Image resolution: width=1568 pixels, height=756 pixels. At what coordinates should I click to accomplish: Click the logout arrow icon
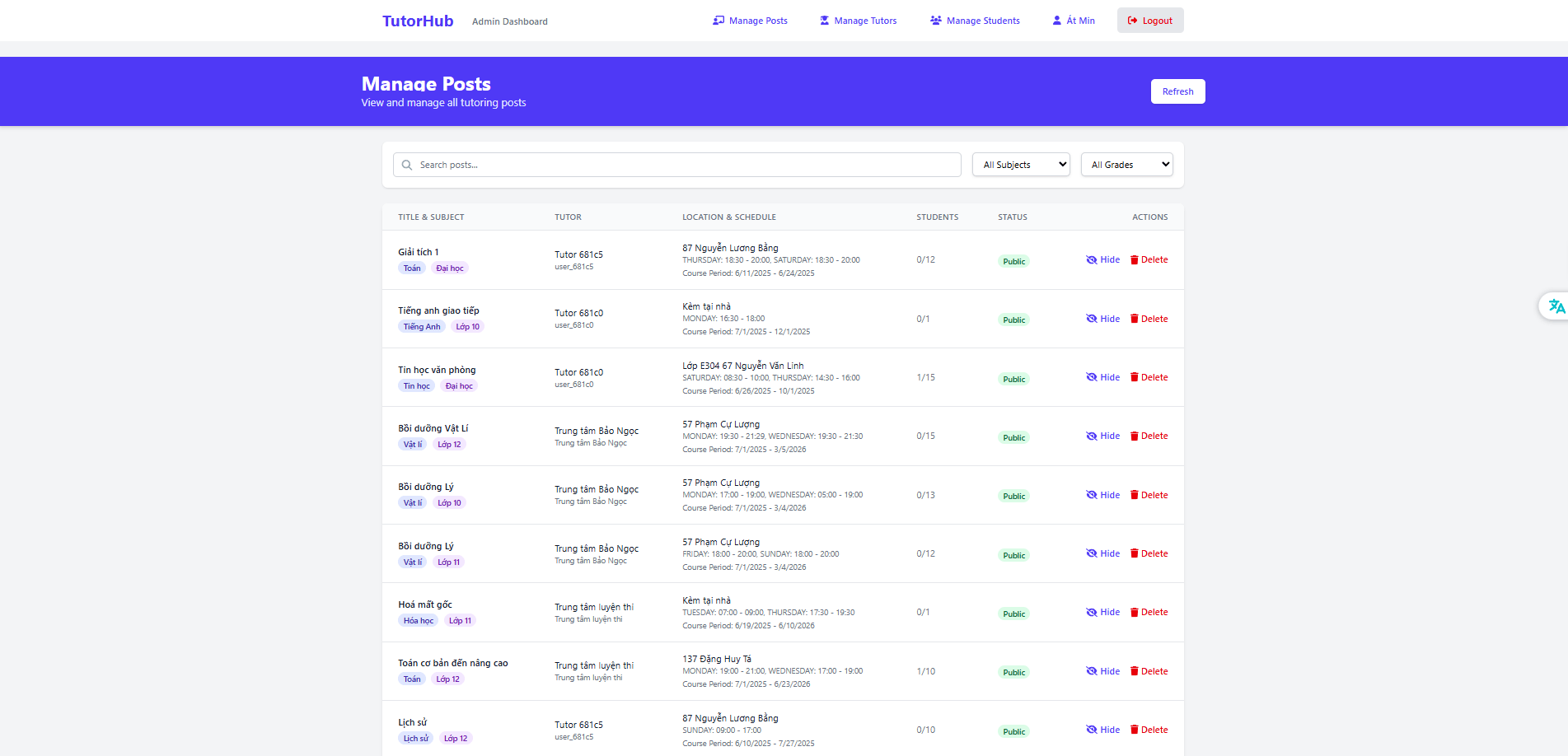pyautogui.click(x=1133, y=21)
